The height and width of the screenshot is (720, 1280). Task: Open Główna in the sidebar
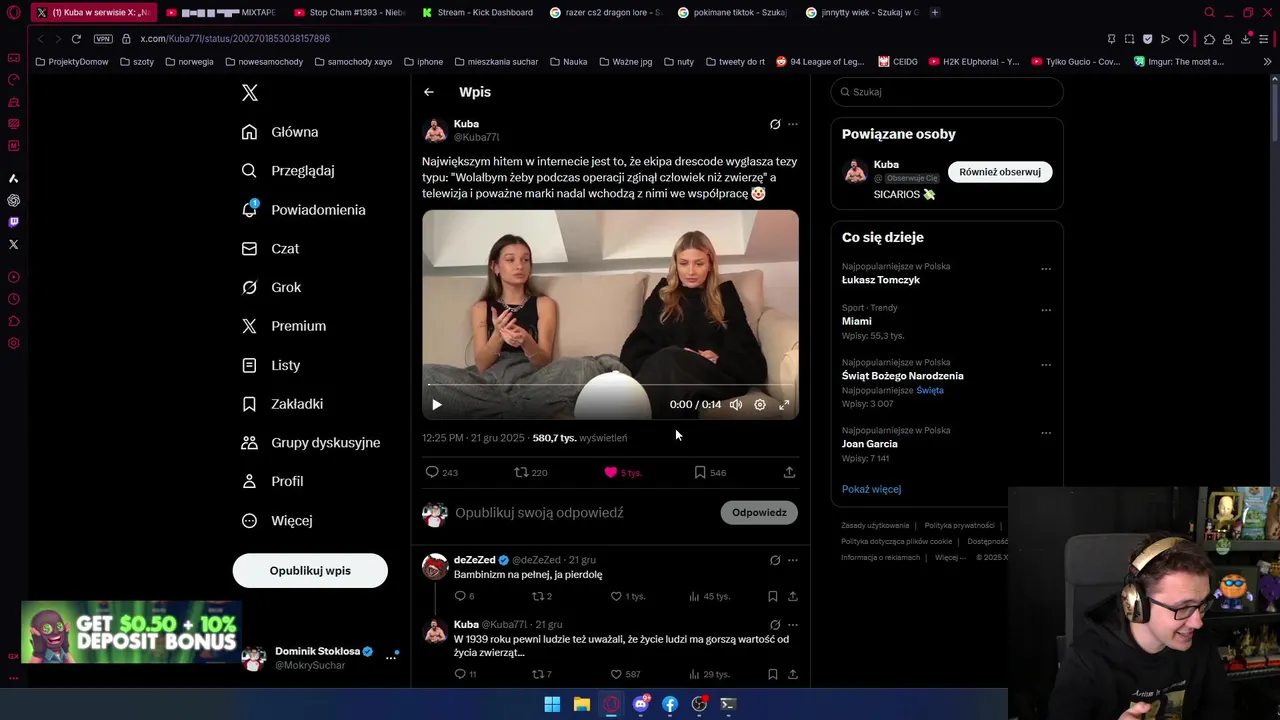click(x=281, y=132)
